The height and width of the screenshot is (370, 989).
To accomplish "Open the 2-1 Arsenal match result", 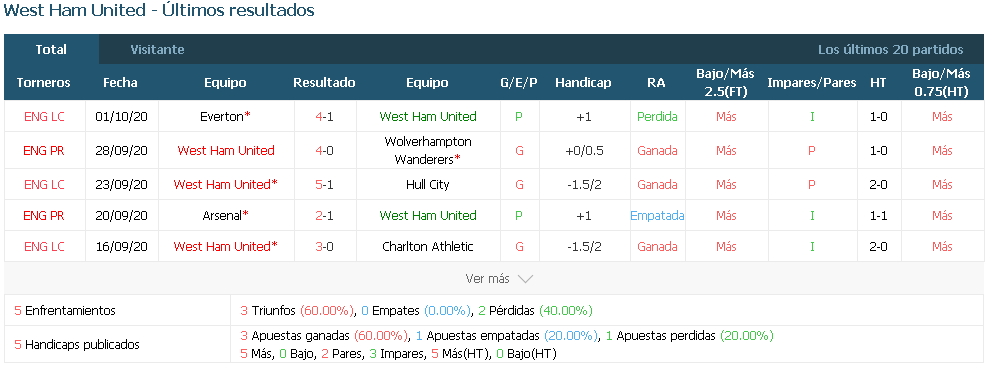I will click(x=324, y=216).
